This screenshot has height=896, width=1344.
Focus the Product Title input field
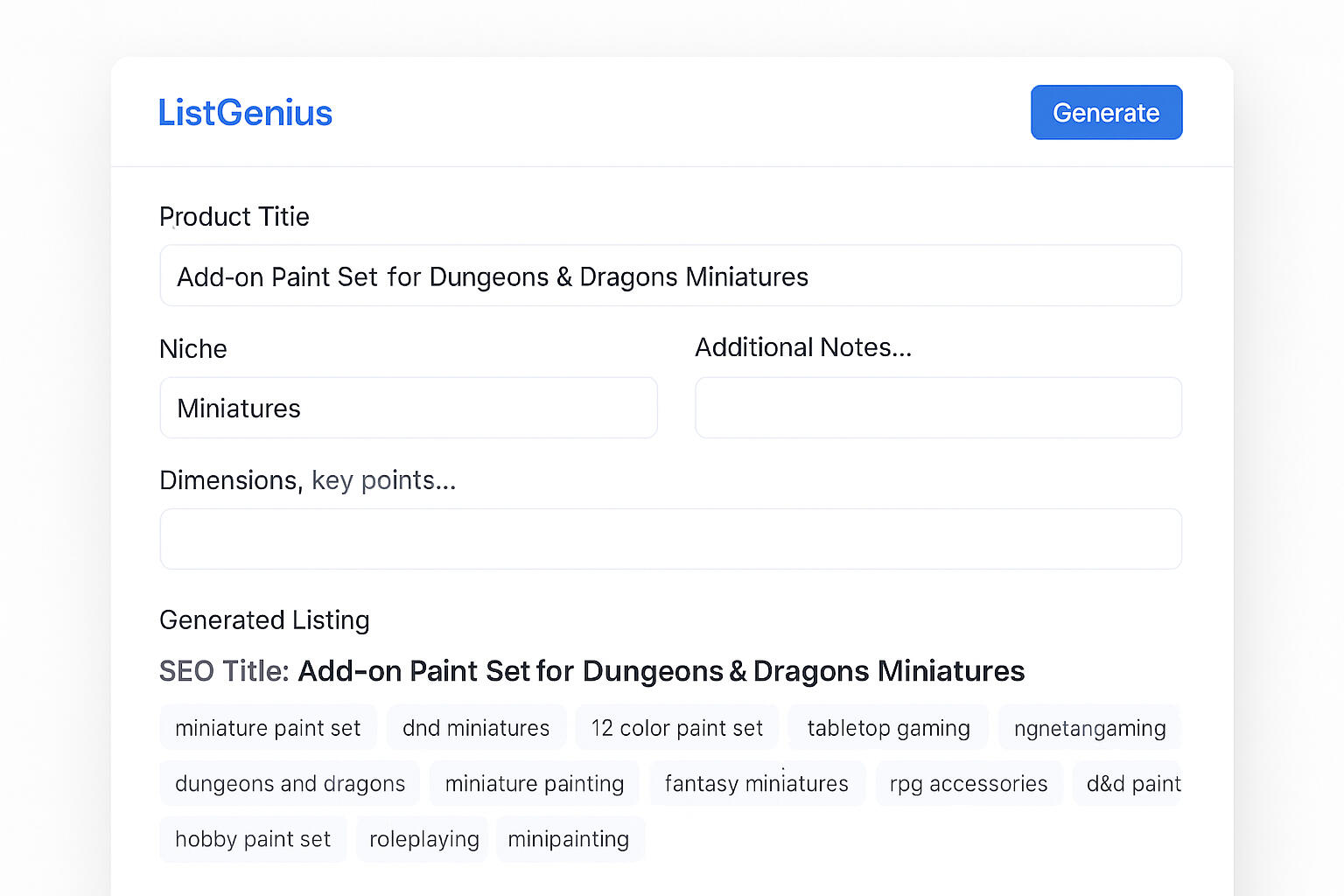[670, 276]
